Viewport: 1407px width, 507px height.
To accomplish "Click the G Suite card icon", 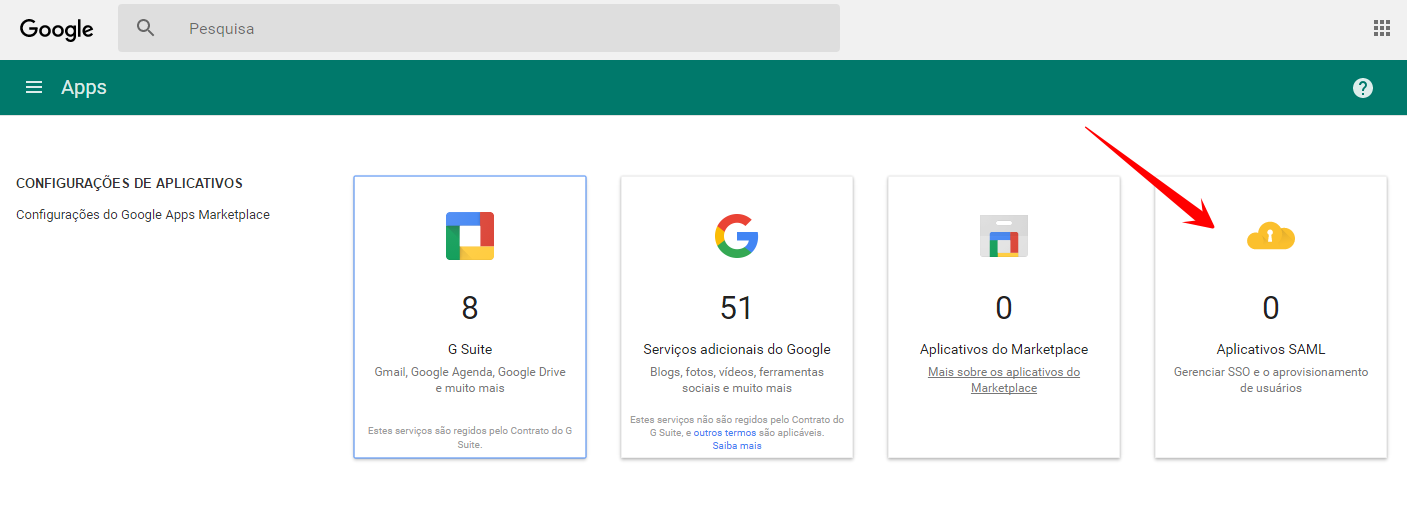I will pyautogui.click(x=470, y=236).
